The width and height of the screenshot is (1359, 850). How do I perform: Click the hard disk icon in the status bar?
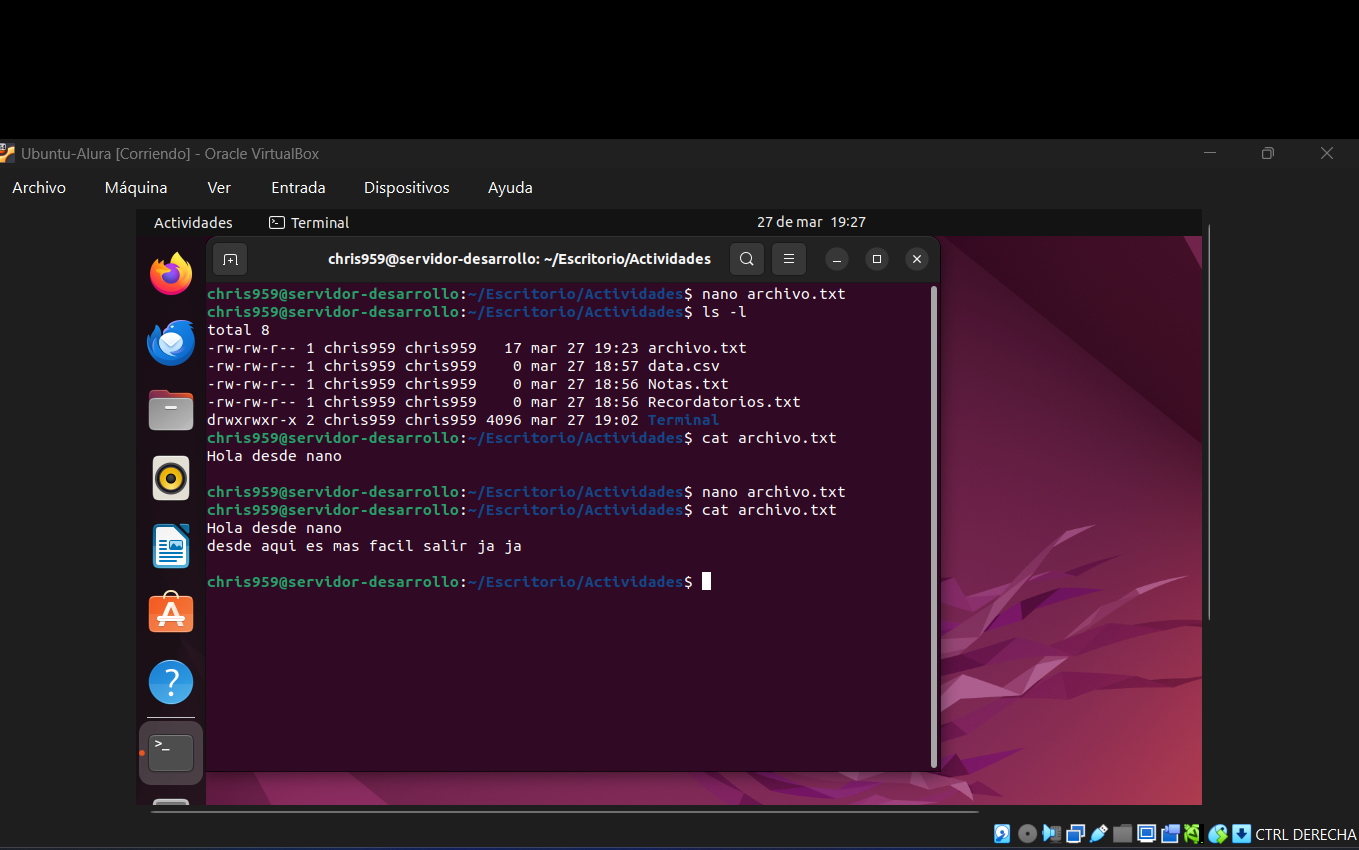pyautogui.click(x=1002, y=833)
